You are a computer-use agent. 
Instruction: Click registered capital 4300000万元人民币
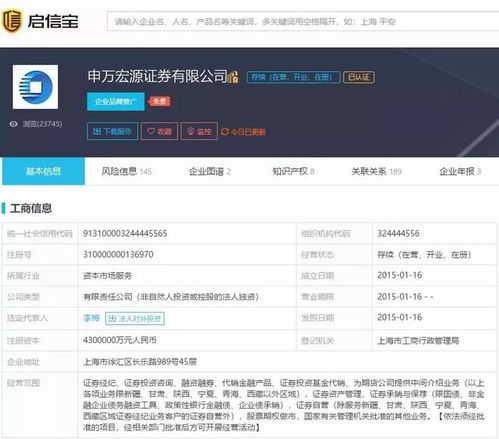pyautogui.click(x=120, y=340)
